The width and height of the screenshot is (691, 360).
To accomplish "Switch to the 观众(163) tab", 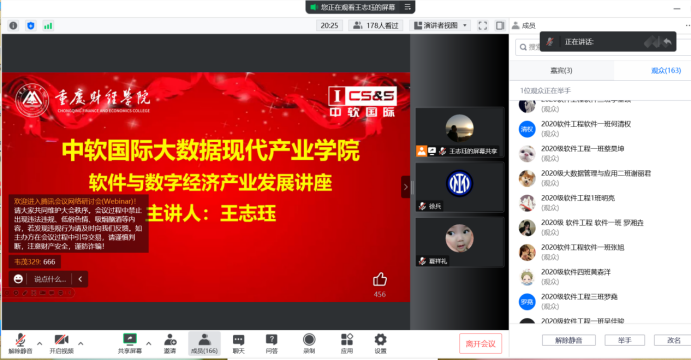I will click(665, 71).
